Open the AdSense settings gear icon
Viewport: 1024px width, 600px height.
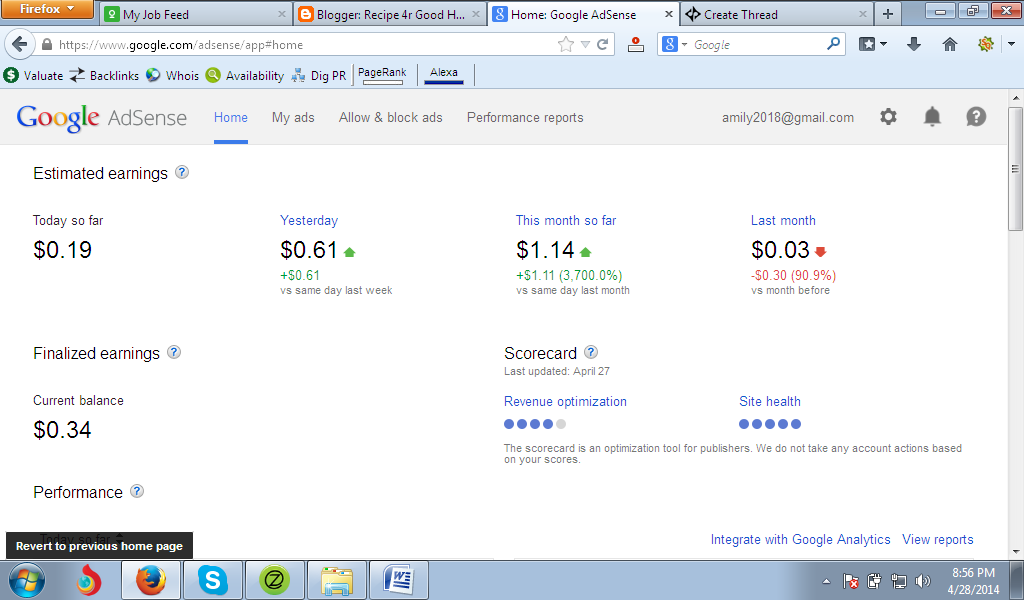click(x=888, y=117)
